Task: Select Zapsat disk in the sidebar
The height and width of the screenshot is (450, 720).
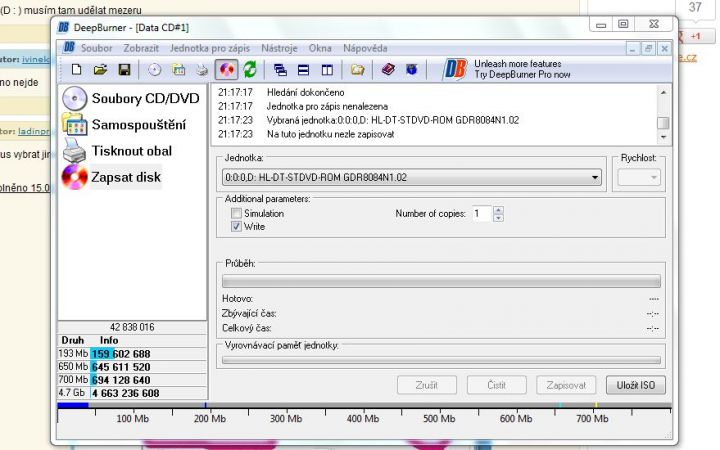Action: tap(112, 177)
